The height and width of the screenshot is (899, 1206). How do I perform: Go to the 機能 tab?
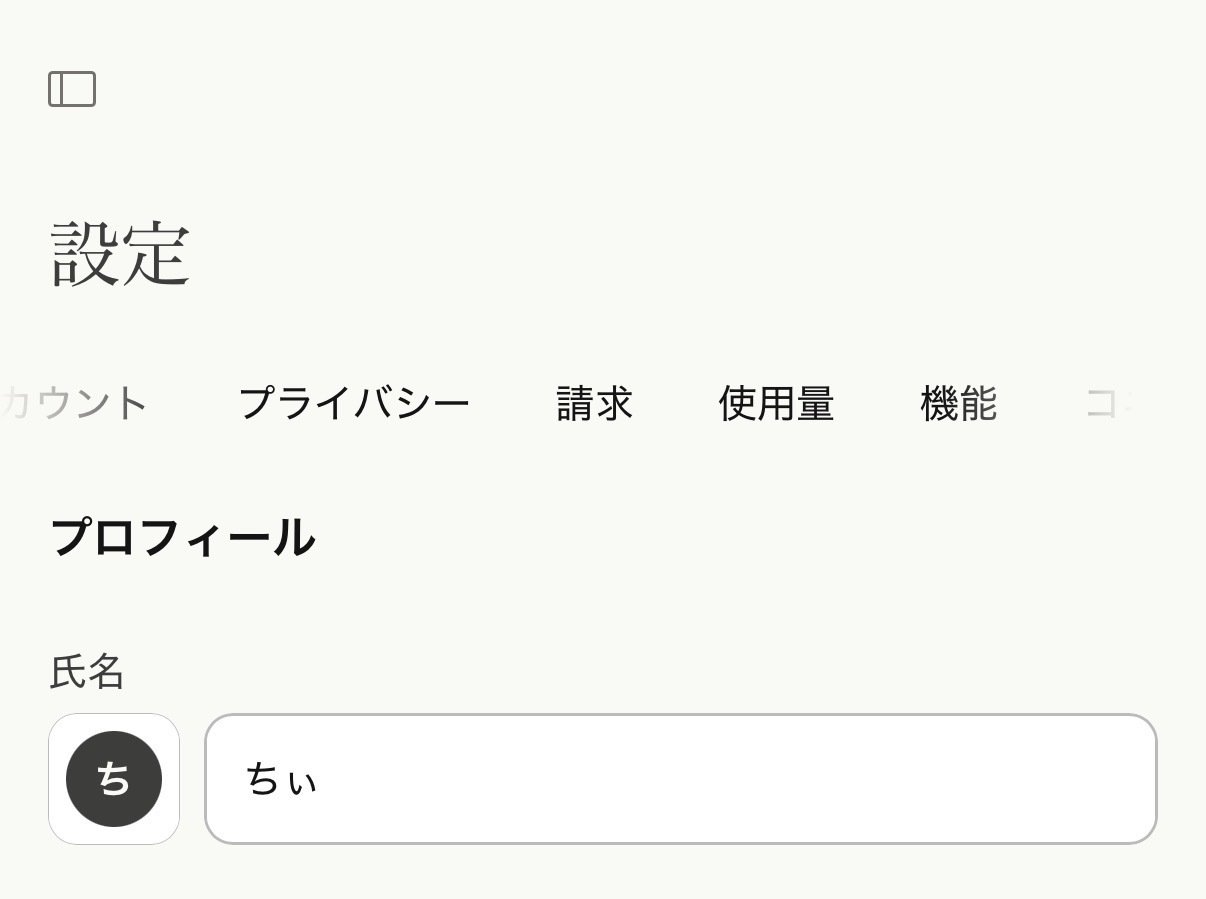(958, 403)
